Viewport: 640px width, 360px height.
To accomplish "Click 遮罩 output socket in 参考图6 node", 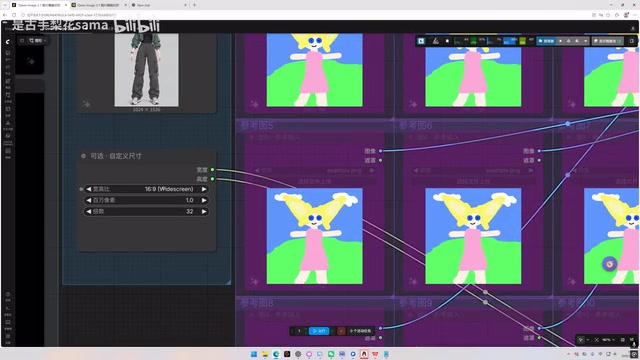I will tap(539, 160).
